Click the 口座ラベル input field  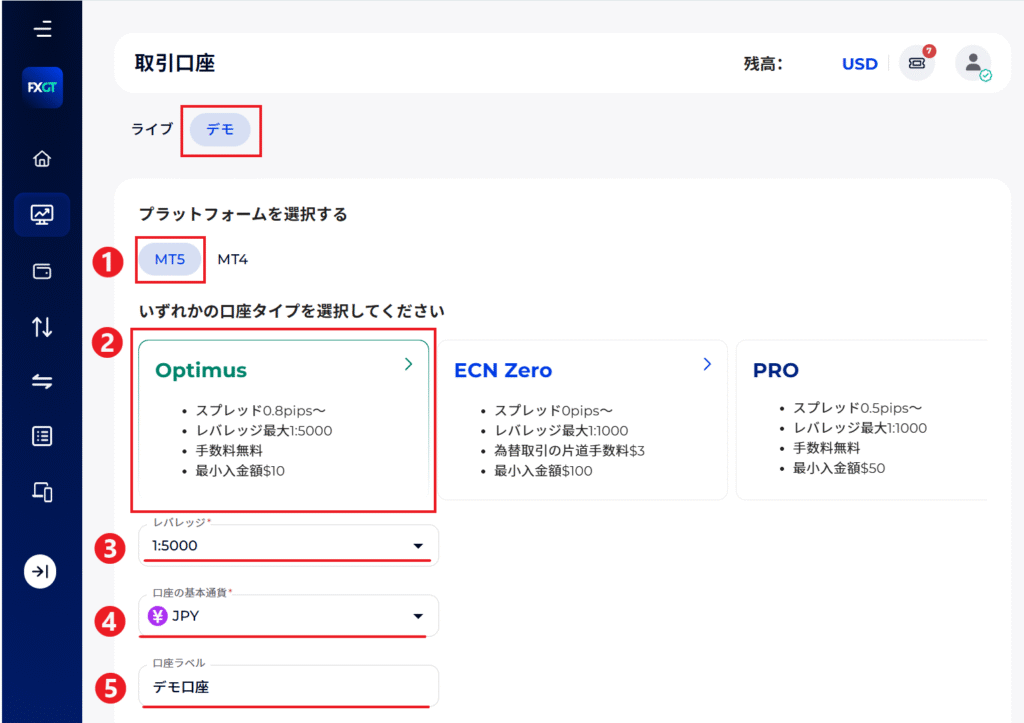pyautogui.click(x=288, y=686)
